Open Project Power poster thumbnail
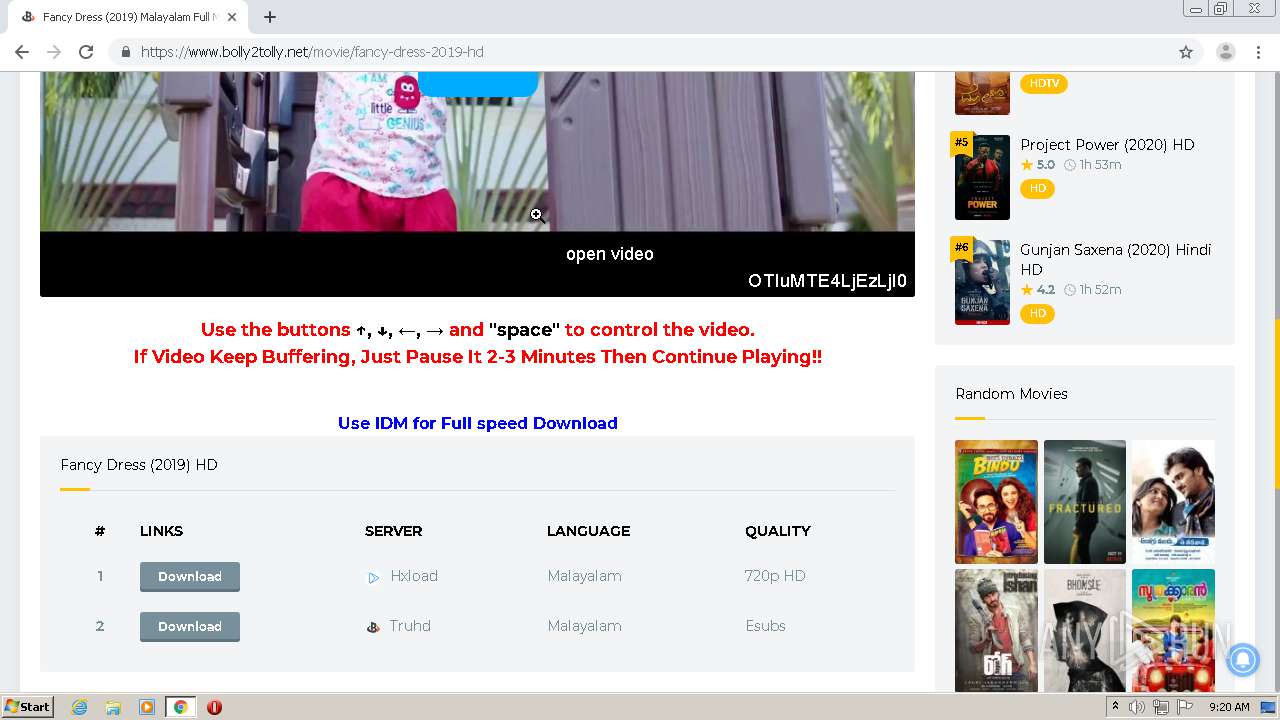 coord(982,177)
